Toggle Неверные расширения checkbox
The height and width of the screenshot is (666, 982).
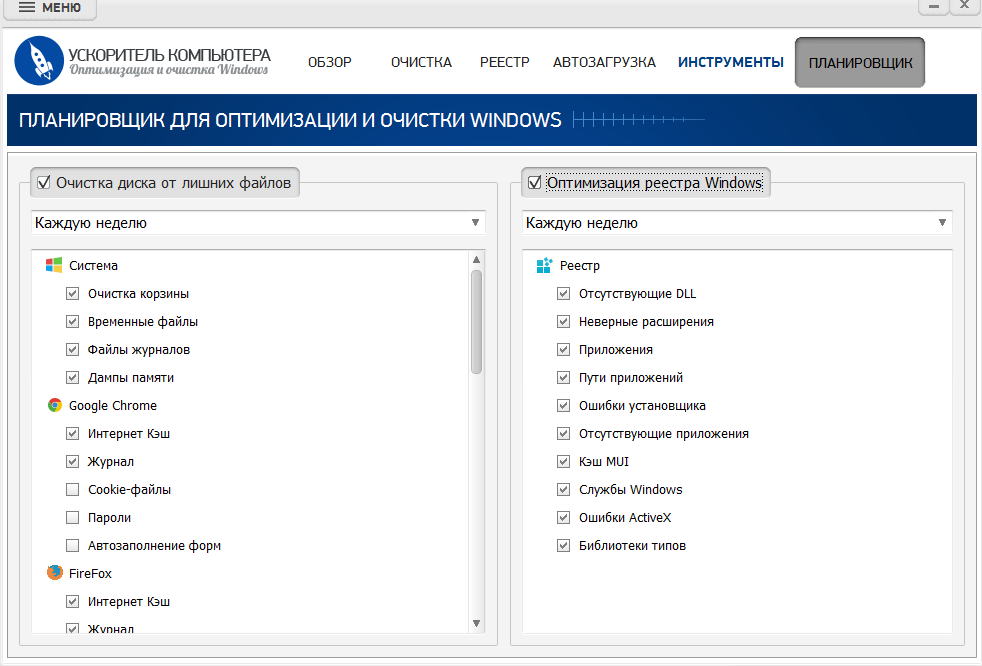coord(564,321)
